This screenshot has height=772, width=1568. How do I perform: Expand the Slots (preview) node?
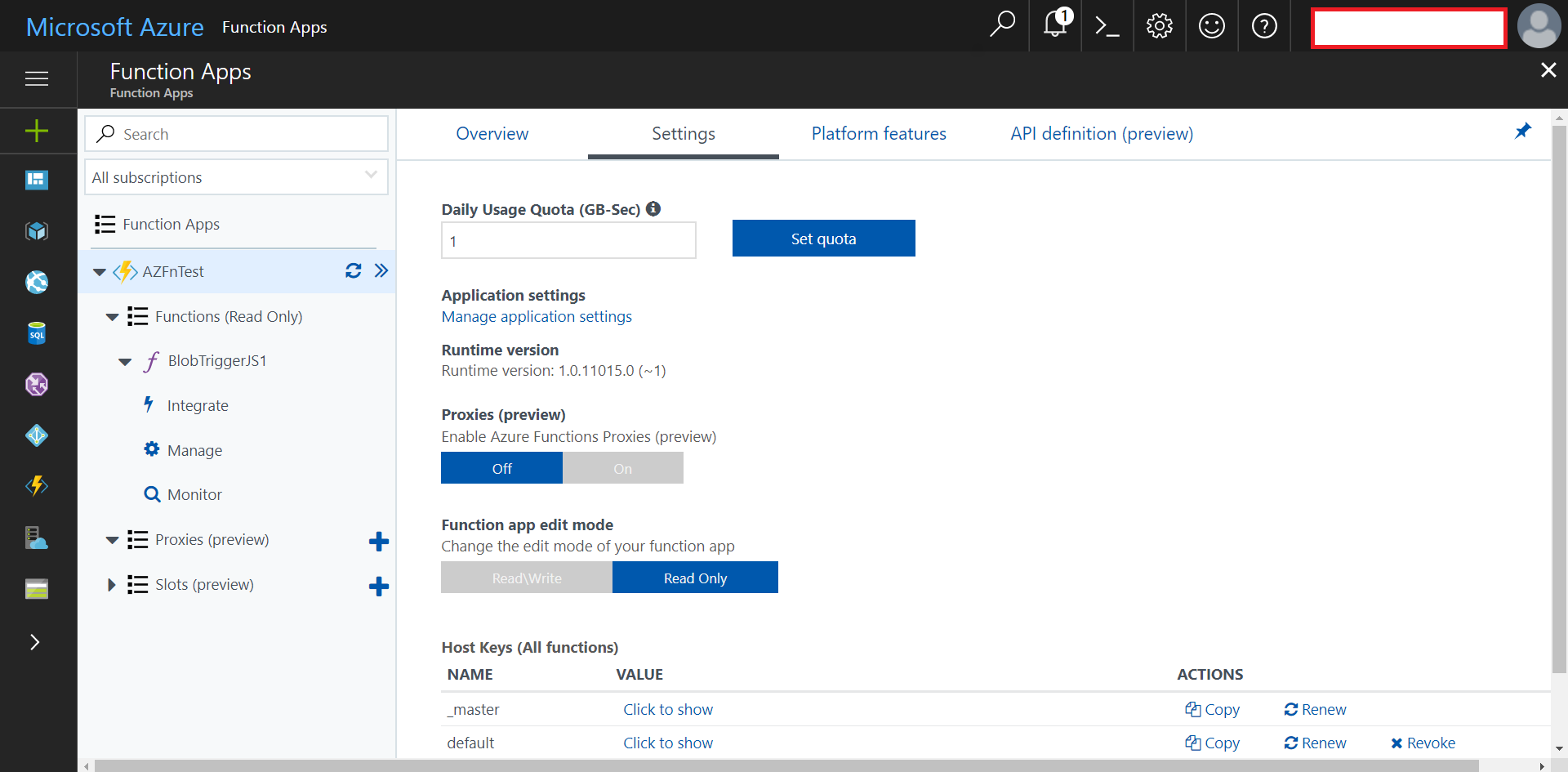pyautogui.click(x=112, y=585)
